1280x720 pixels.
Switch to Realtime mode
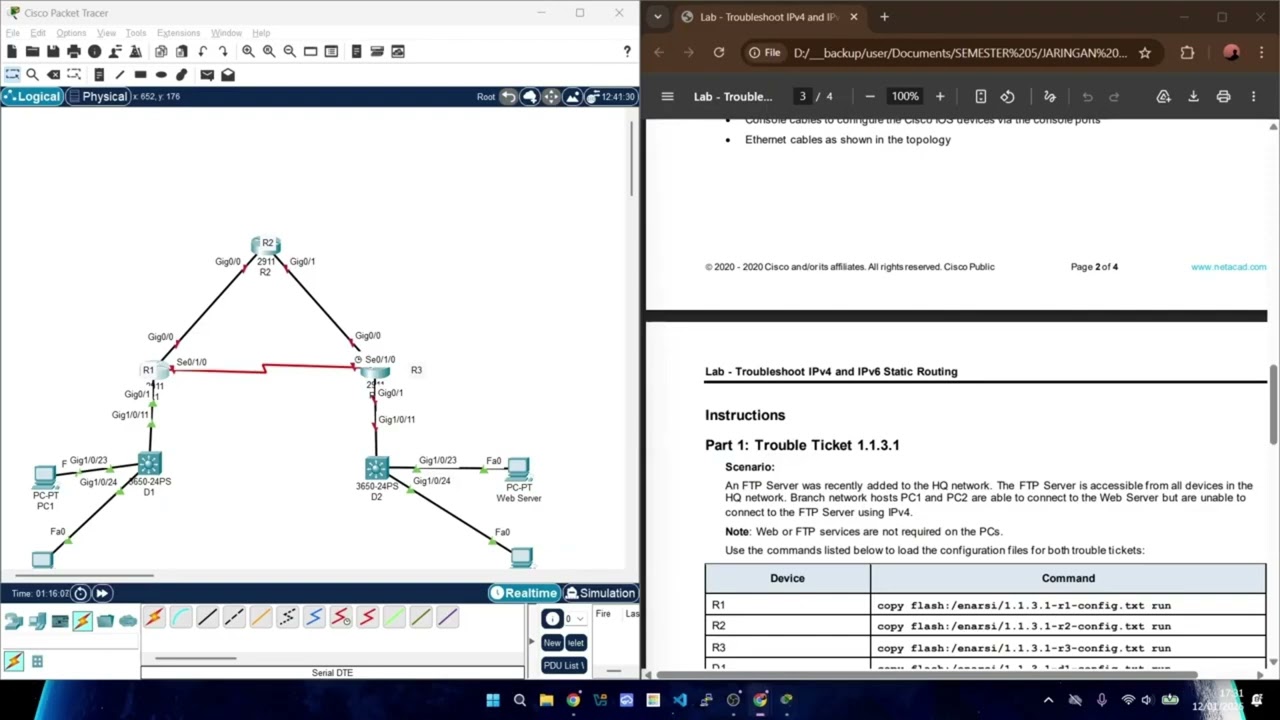[x=523, y=593]
